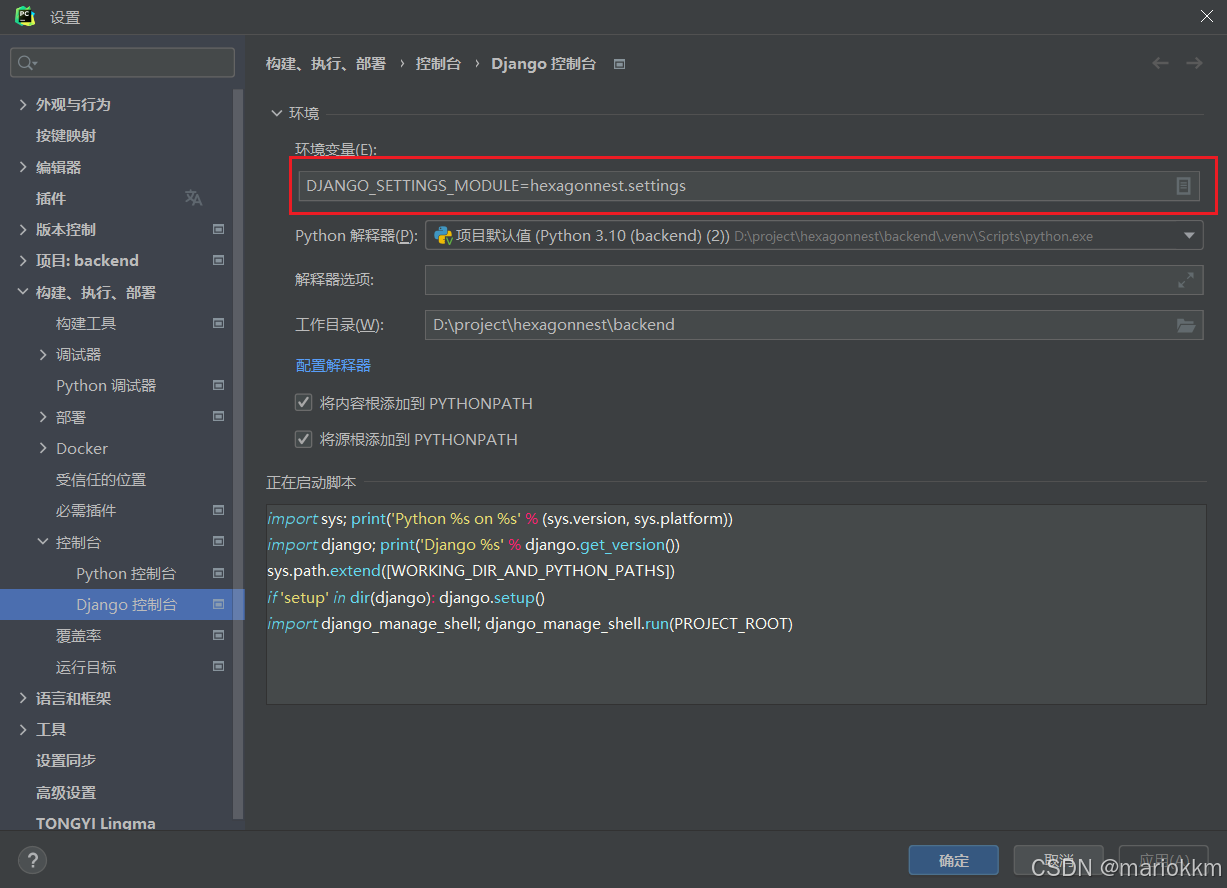Expand the 调试器 tree node
This screenshot has width=1227, height=888.
coord(43,354)
